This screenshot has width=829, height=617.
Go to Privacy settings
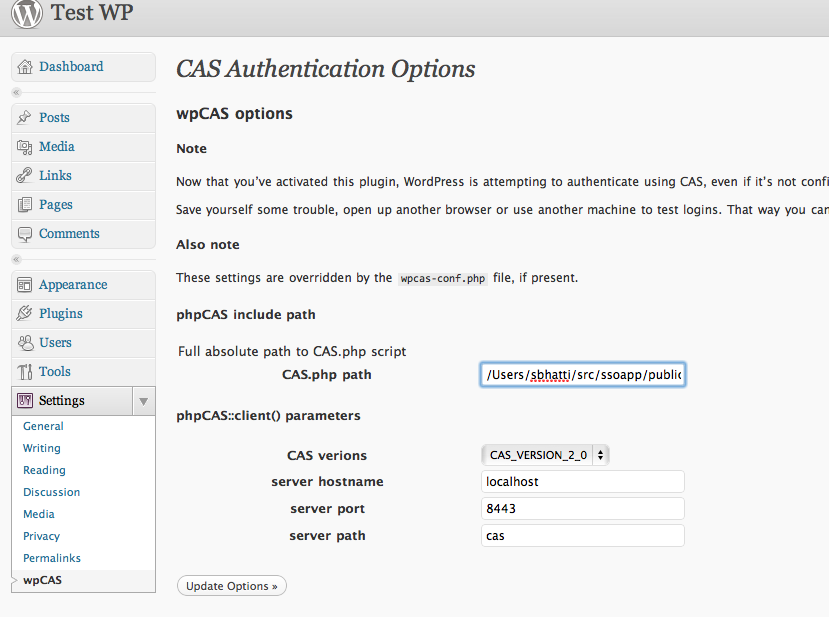tap(41, 537)
